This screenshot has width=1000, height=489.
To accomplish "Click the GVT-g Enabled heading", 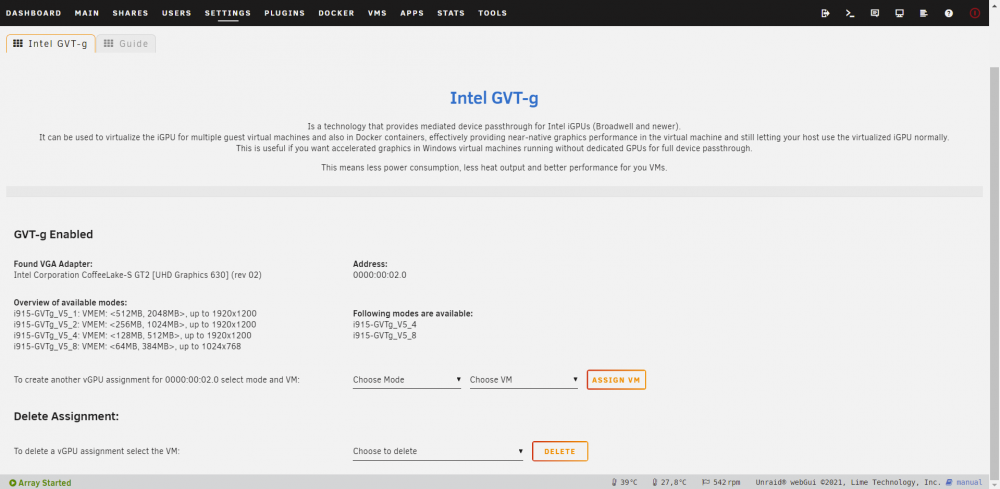I will tap(54, 235).
